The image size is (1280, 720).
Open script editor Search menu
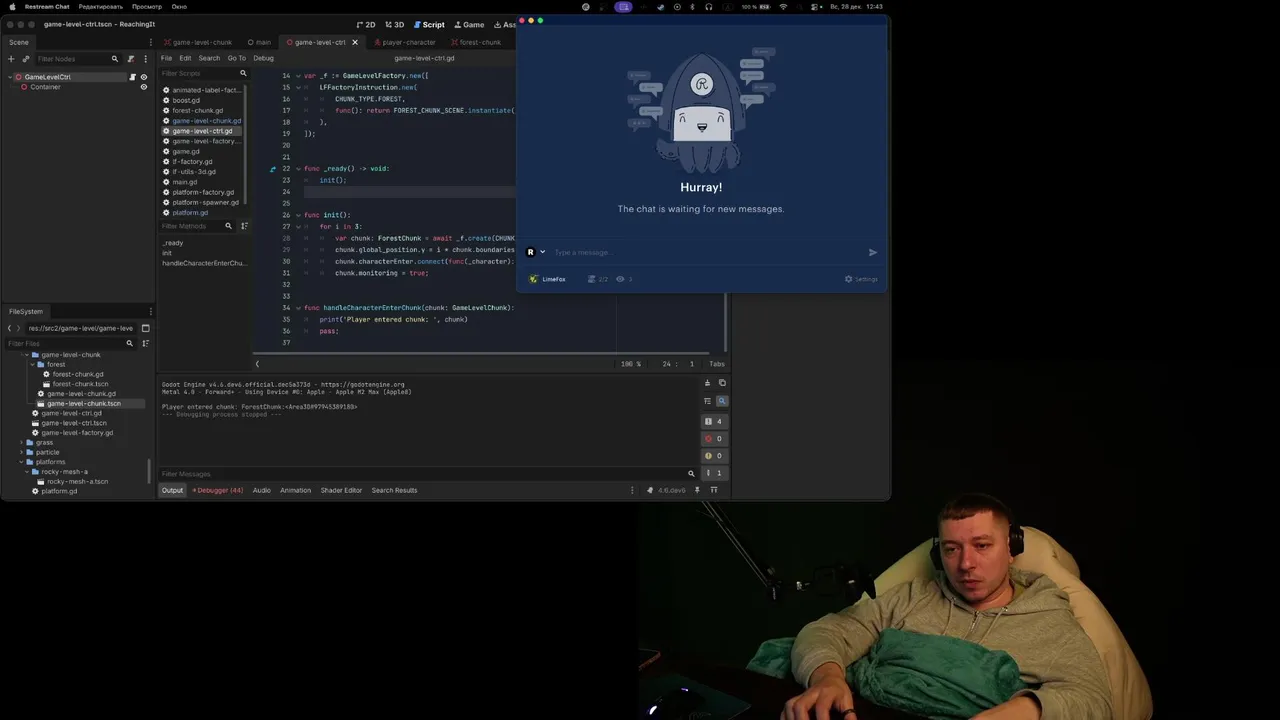pos(209,58)
